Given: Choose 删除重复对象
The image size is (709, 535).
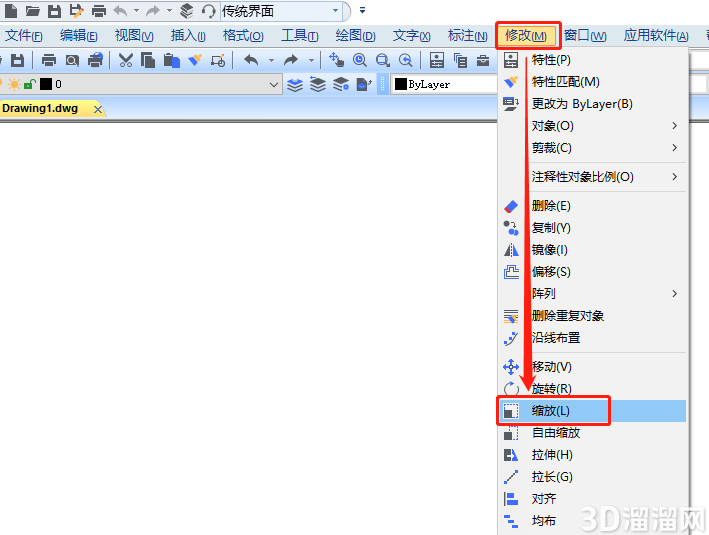Looking at the screenshot, I should coord(593,316).
